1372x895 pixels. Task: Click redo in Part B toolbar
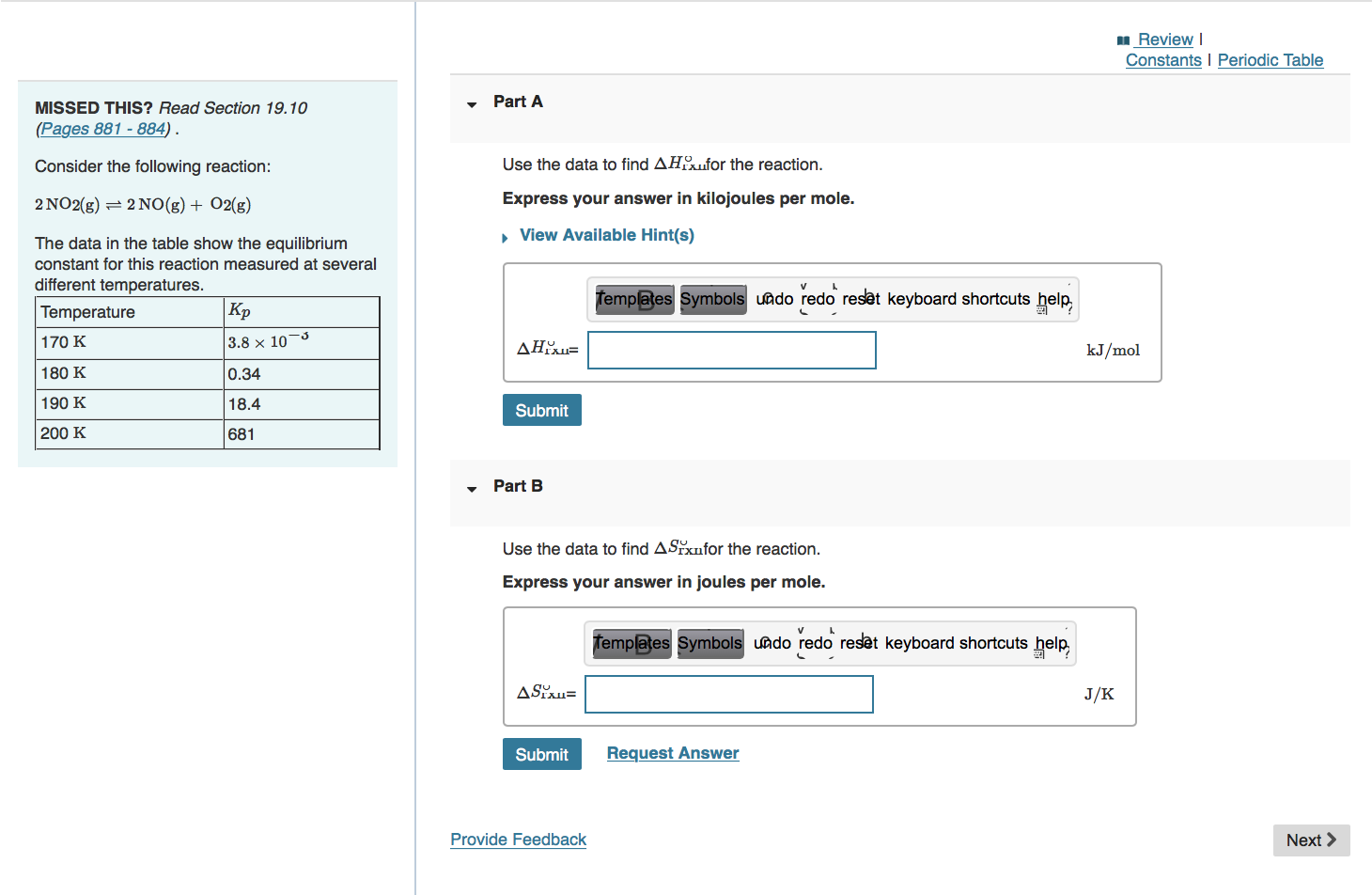[816, 643]
